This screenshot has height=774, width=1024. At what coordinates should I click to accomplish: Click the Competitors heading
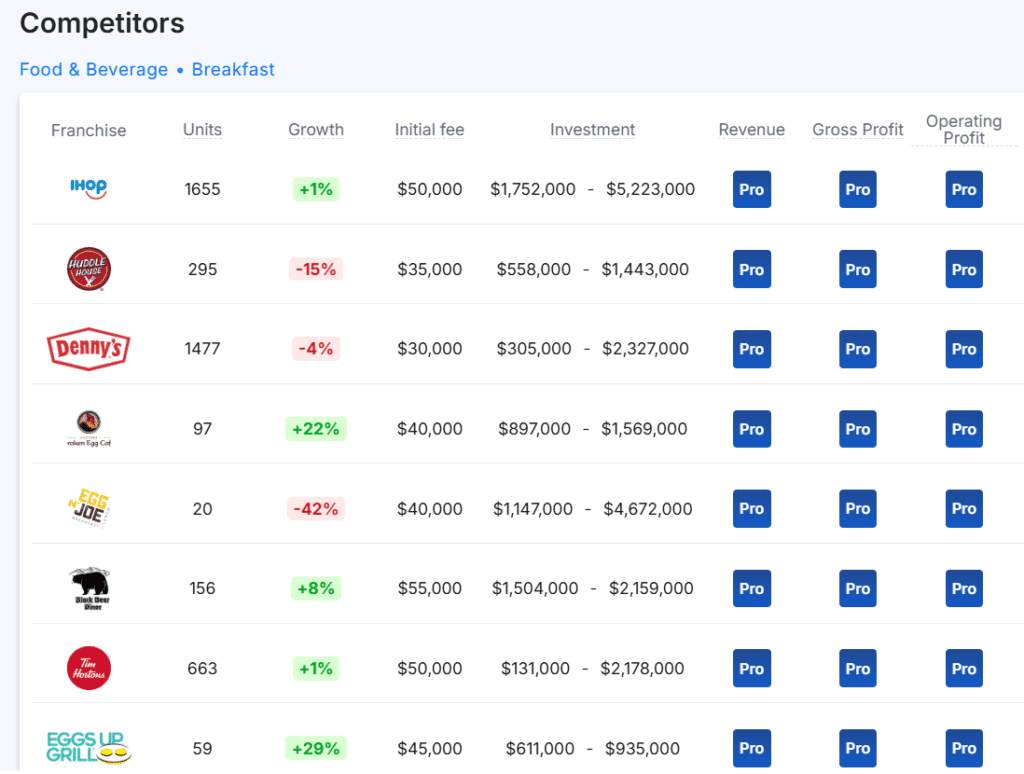tap(102, 24)
